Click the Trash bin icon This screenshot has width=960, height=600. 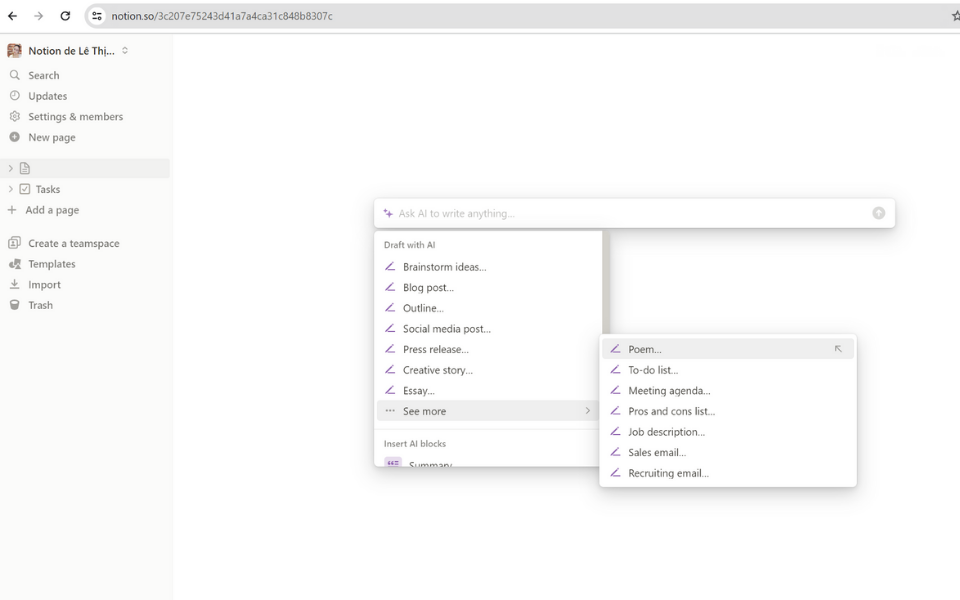15,305
